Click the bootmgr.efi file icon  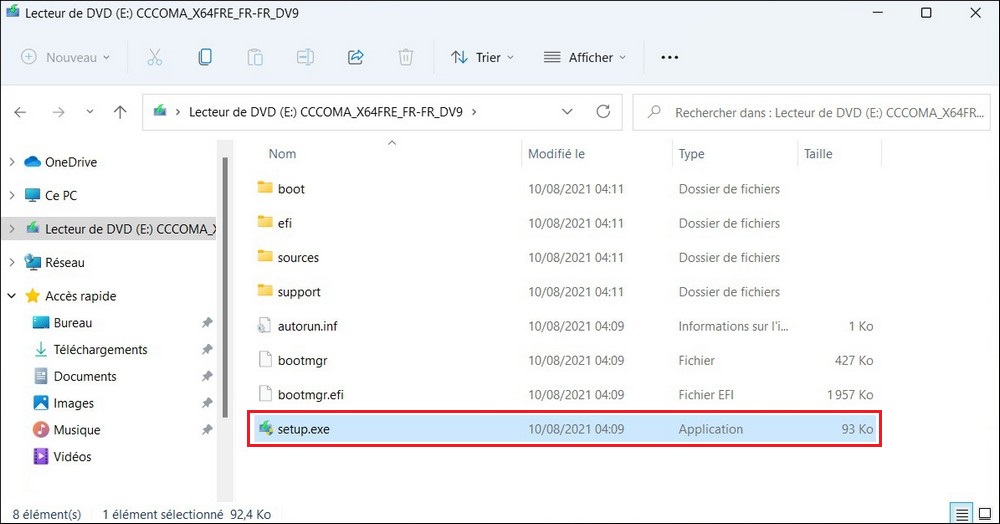point(265,395)
